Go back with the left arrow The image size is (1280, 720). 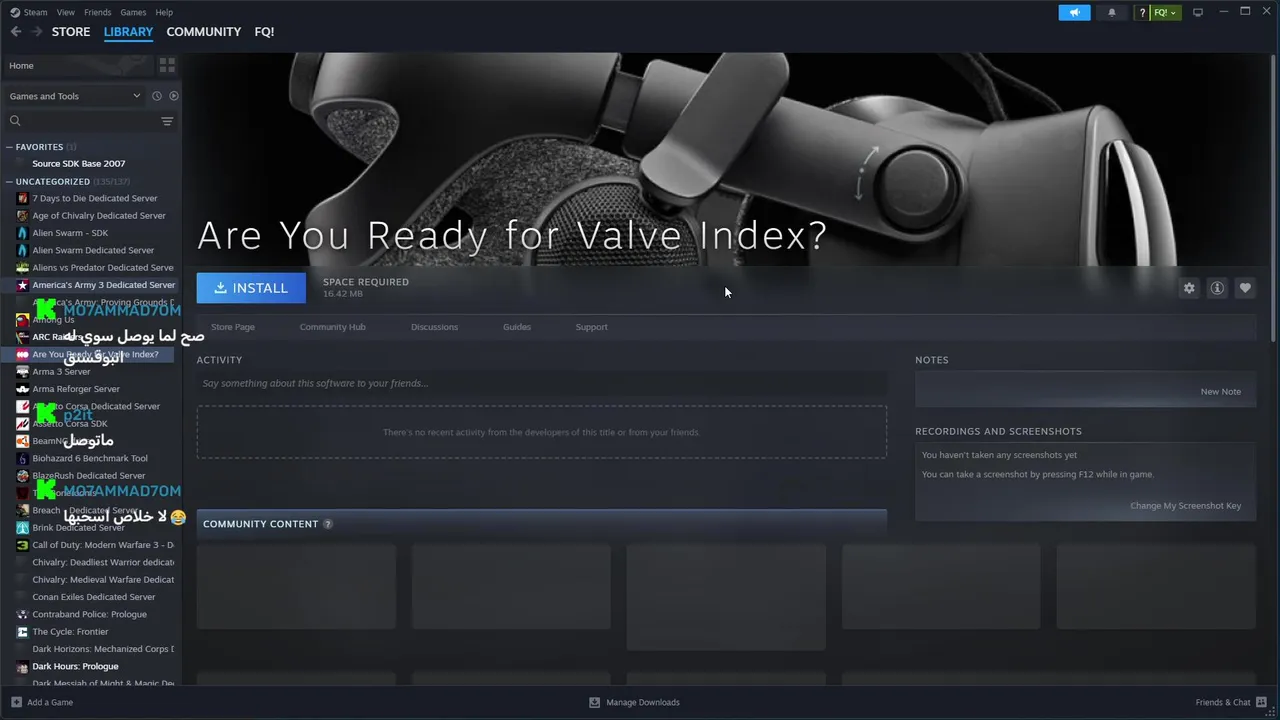pos(16,32)
